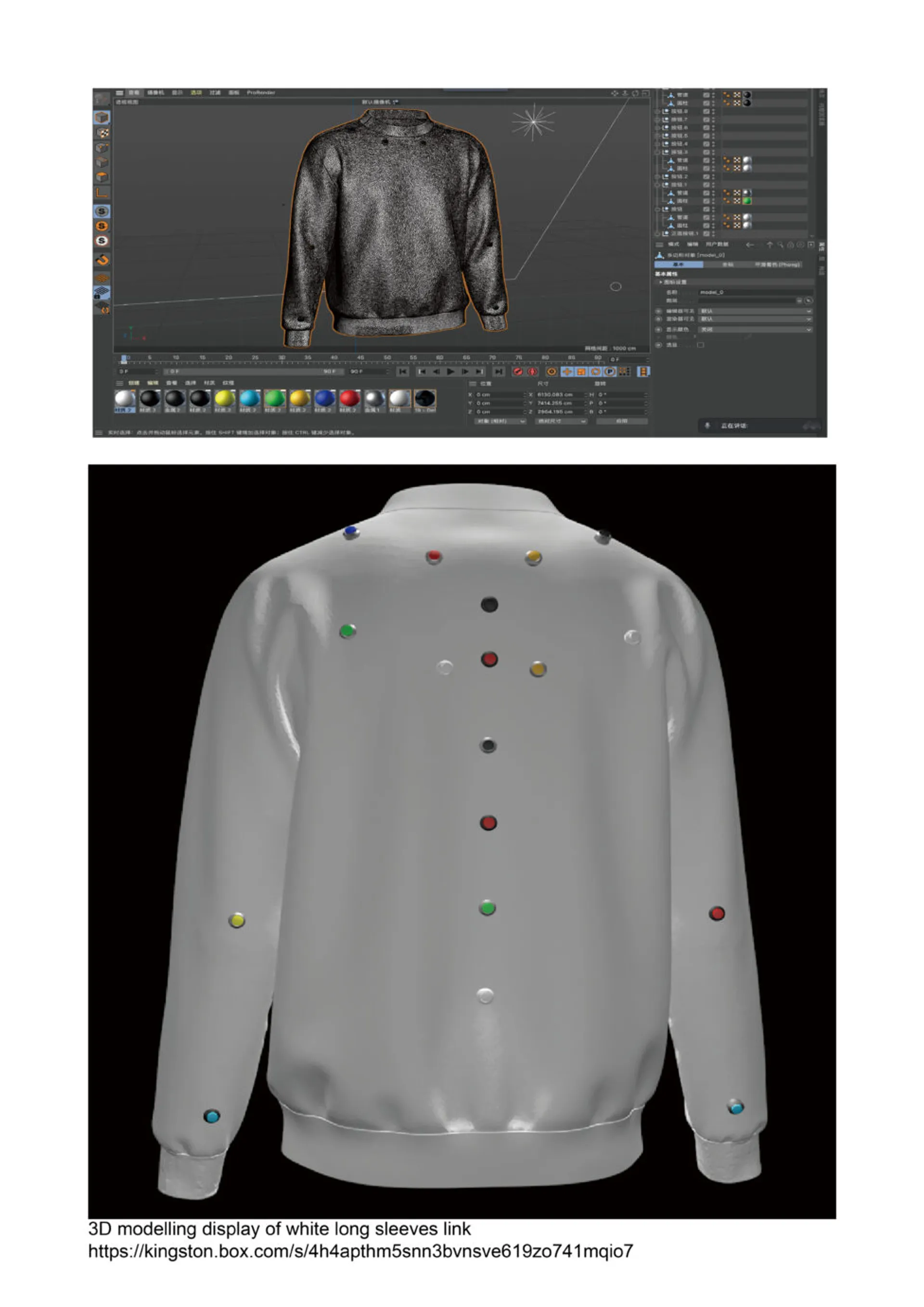Viewport: 924px width, 1307px height.
Task: Open the Kingston box.com sharing link
Action: point(360,1251)
